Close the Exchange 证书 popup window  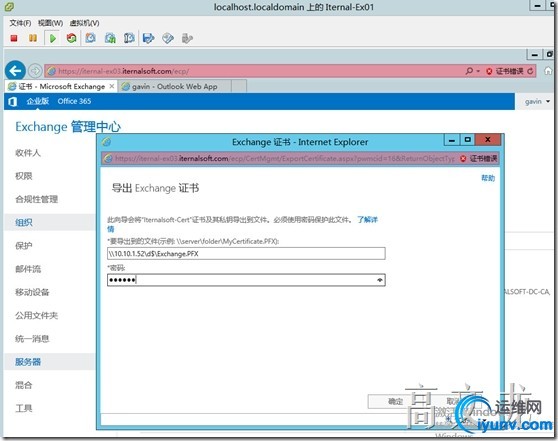488,140
